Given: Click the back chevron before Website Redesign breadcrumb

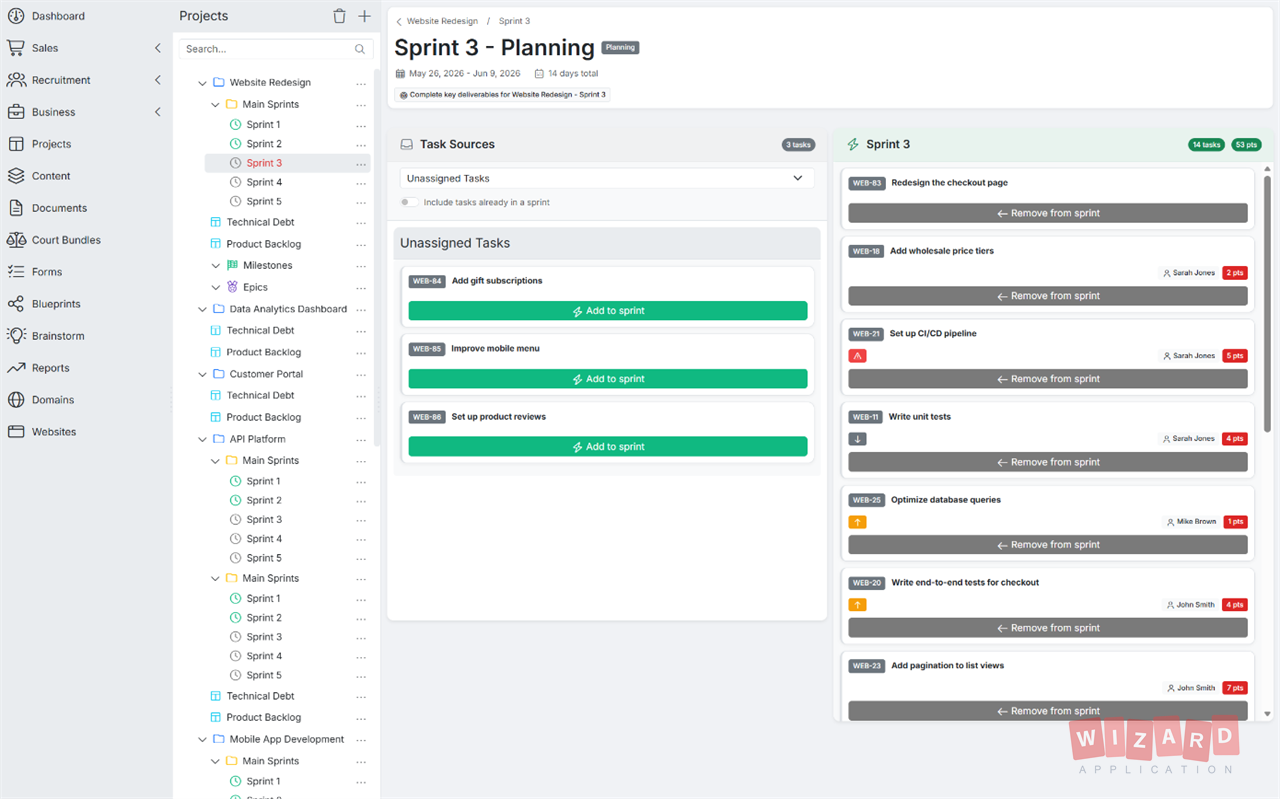Looking at the screenshot, I should pyautogui.click(x=399, y=21).
